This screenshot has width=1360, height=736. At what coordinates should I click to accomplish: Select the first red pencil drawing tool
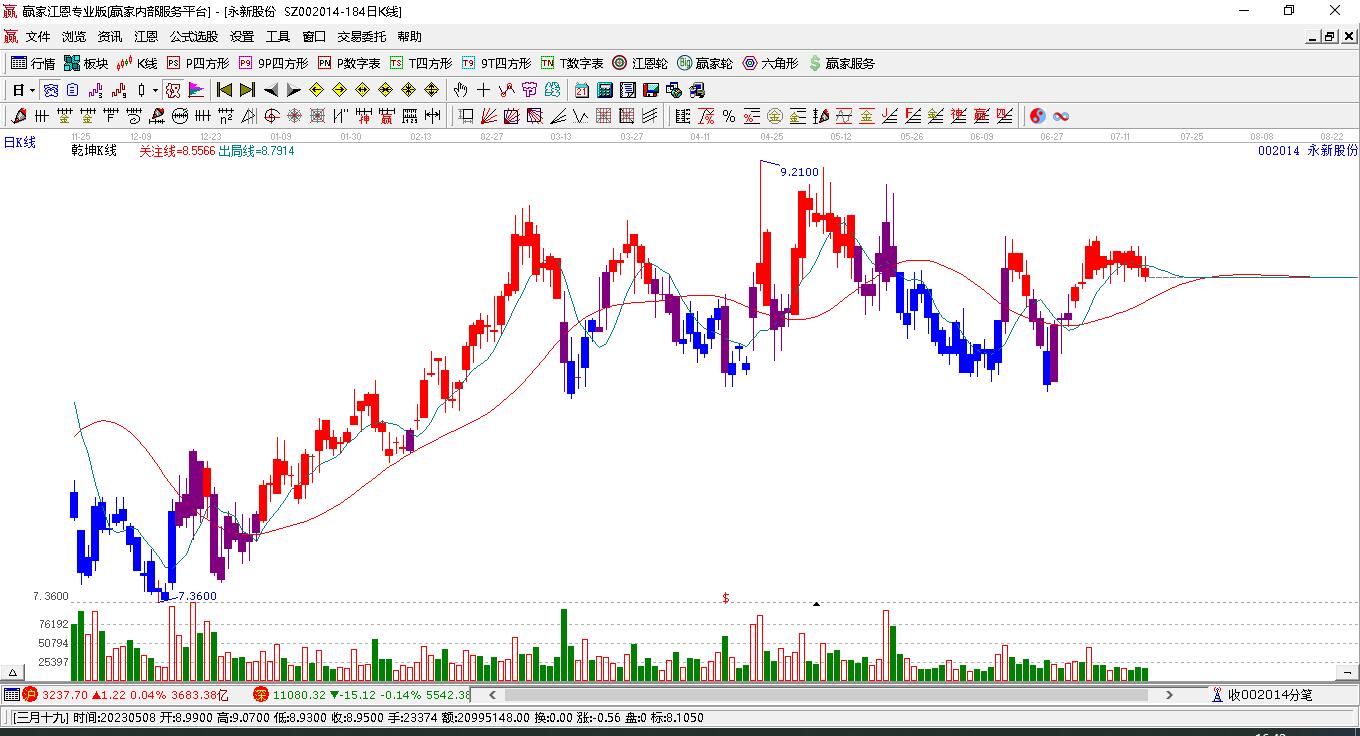coord(17,116)
